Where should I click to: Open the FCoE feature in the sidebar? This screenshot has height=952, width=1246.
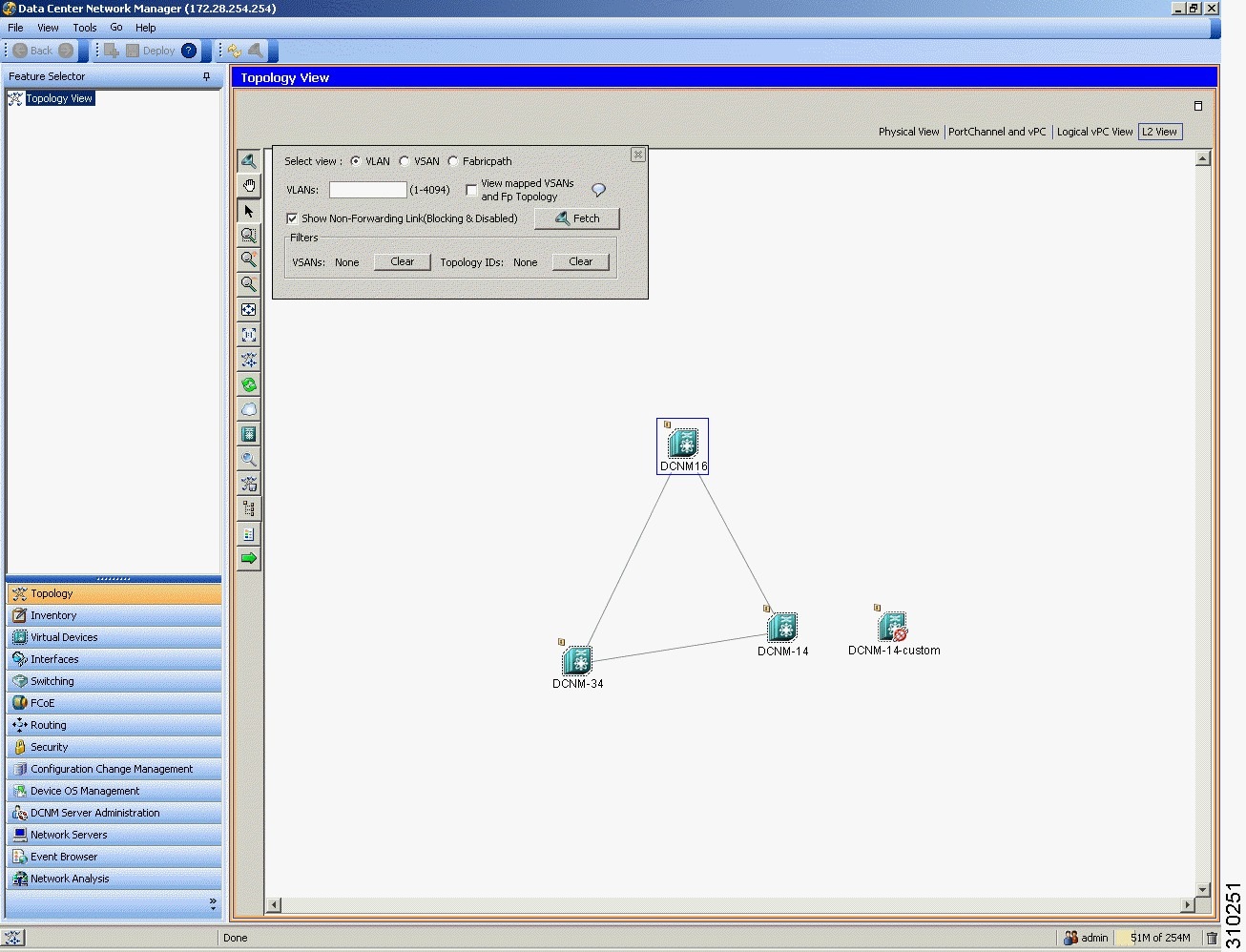tap(41, 702)
